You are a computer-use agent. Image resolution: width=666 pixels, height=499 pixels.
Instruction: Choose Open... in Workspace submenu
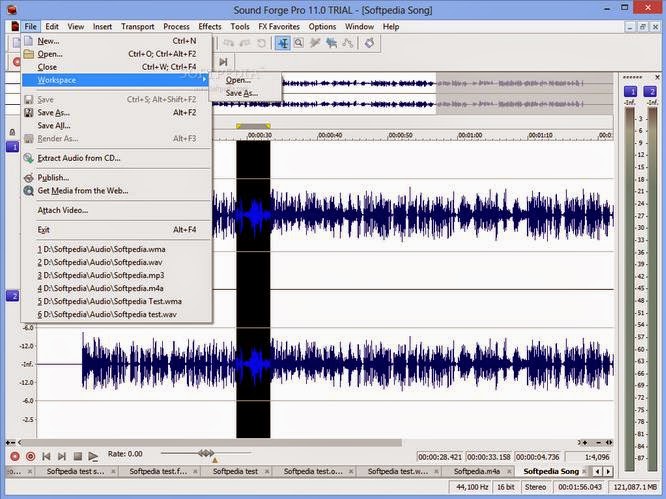(246, 80)
